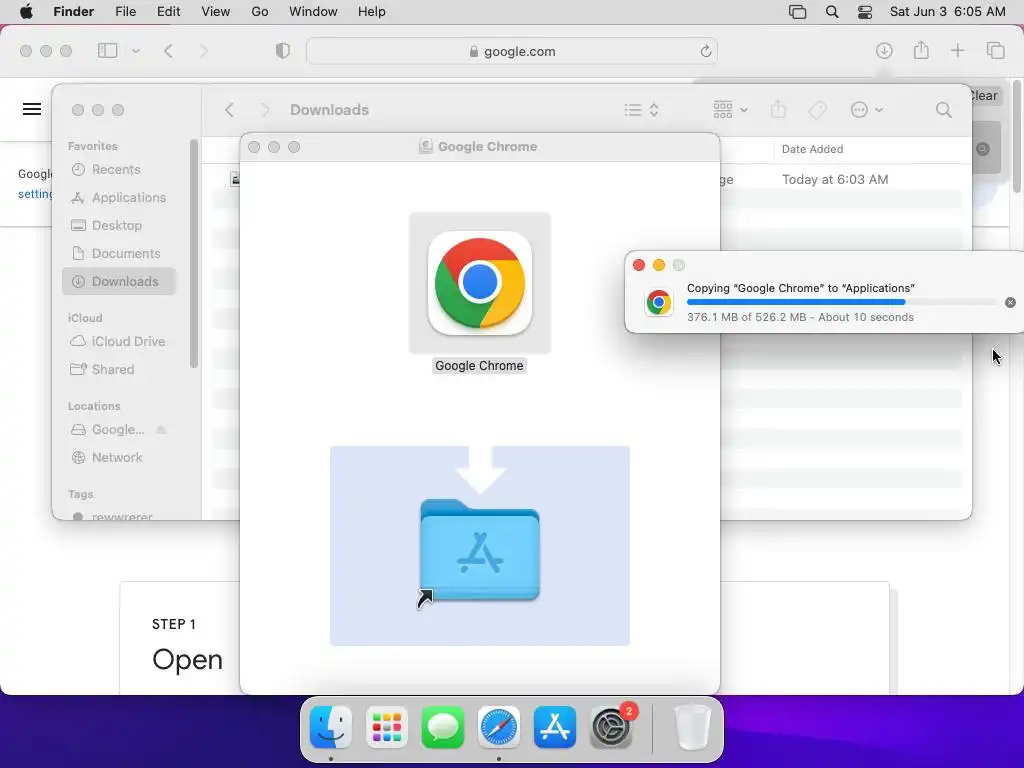Select Desktop in the Finder sidebar
The image size is (1024, 768).
click(119, 225)
